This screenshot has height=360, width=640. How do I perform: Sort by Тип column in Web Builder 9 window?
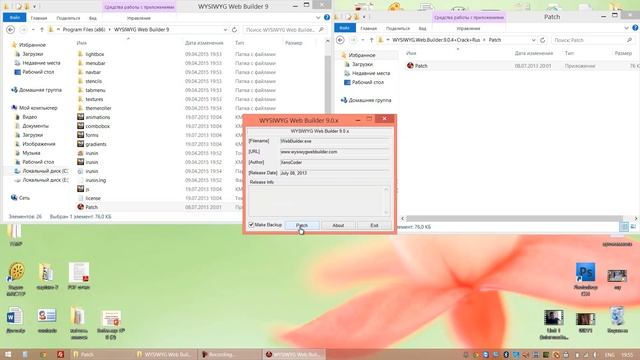(x=240, y=43)
